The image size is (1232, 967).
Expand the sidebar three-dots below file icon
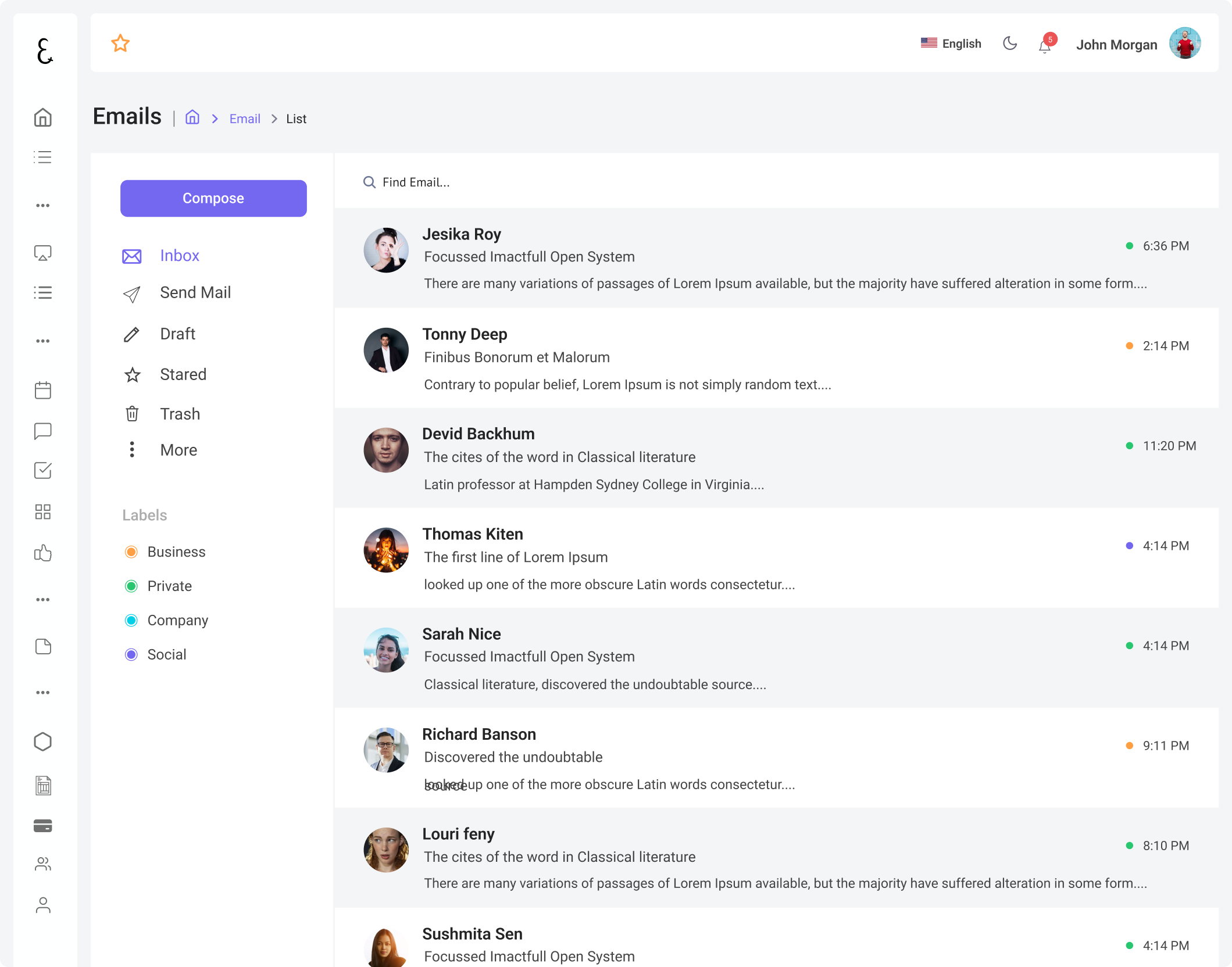[x=43, y=692]
